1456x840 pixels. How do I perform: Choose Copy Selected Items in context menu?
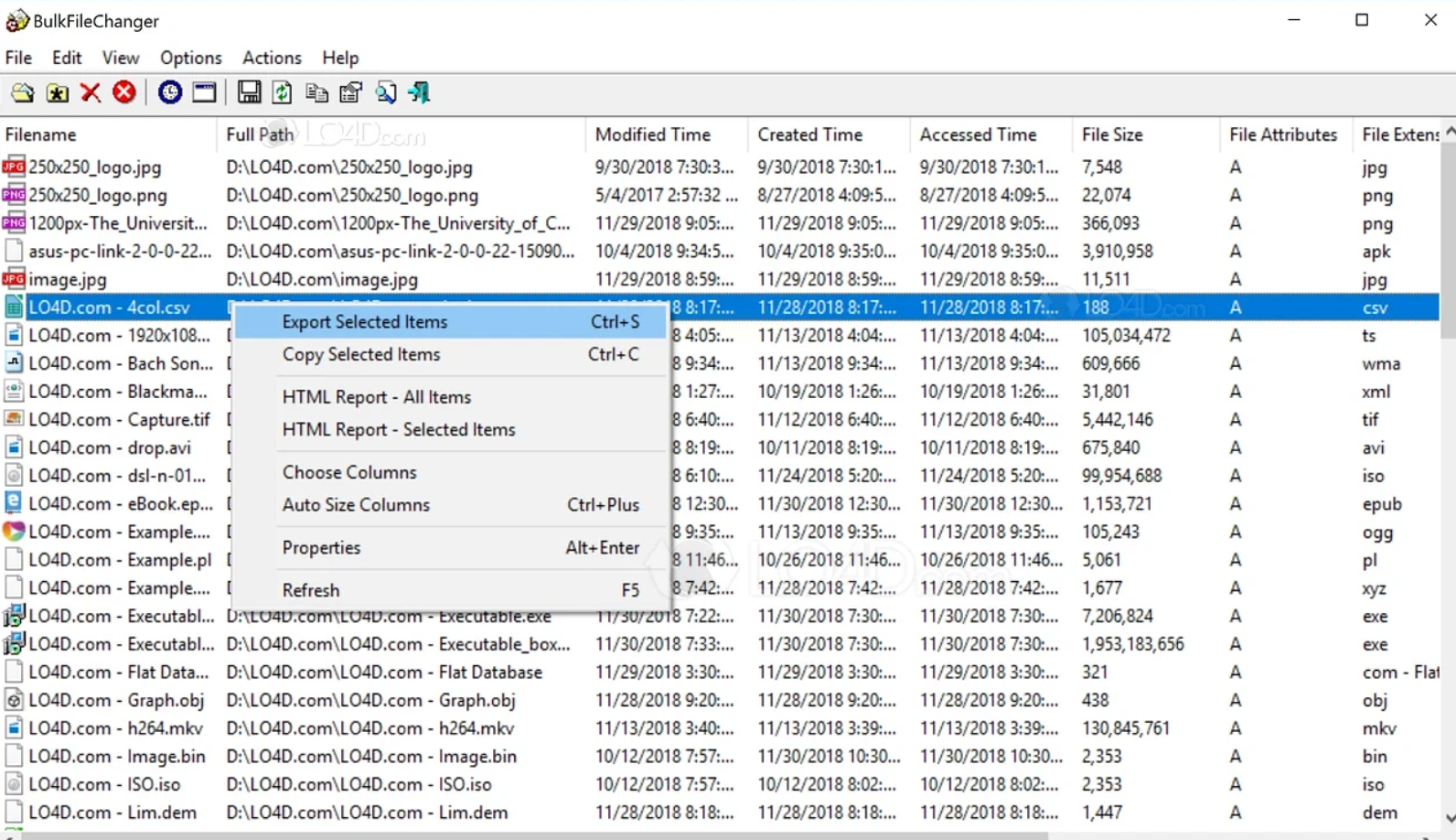point(451,355)
